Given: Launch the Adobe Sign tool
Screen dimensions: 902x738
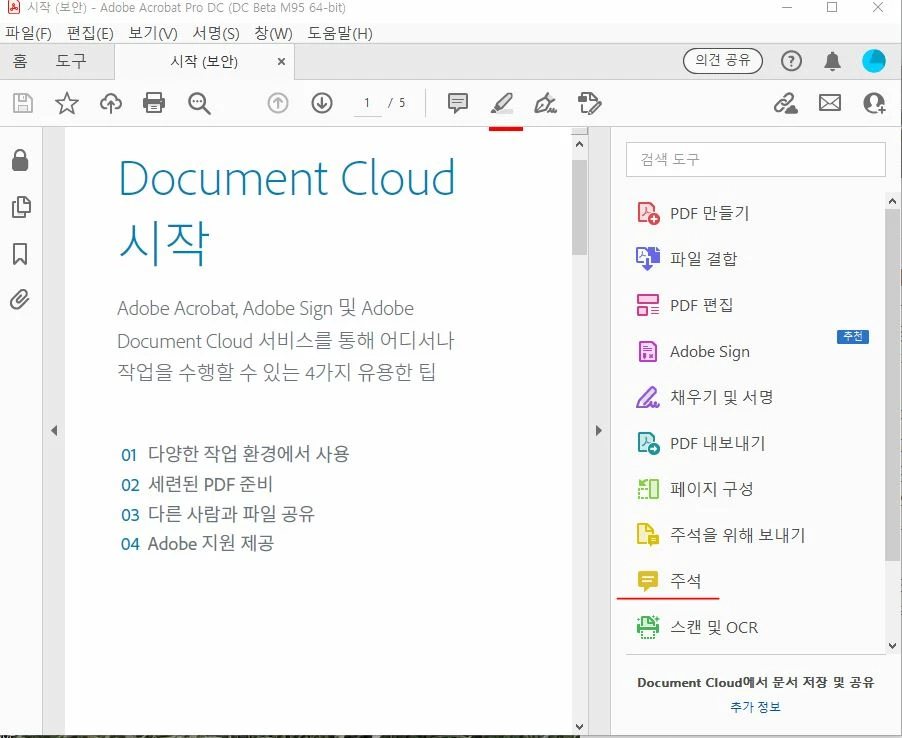Looking at the screenshot, I should click(x=693, y=351).
